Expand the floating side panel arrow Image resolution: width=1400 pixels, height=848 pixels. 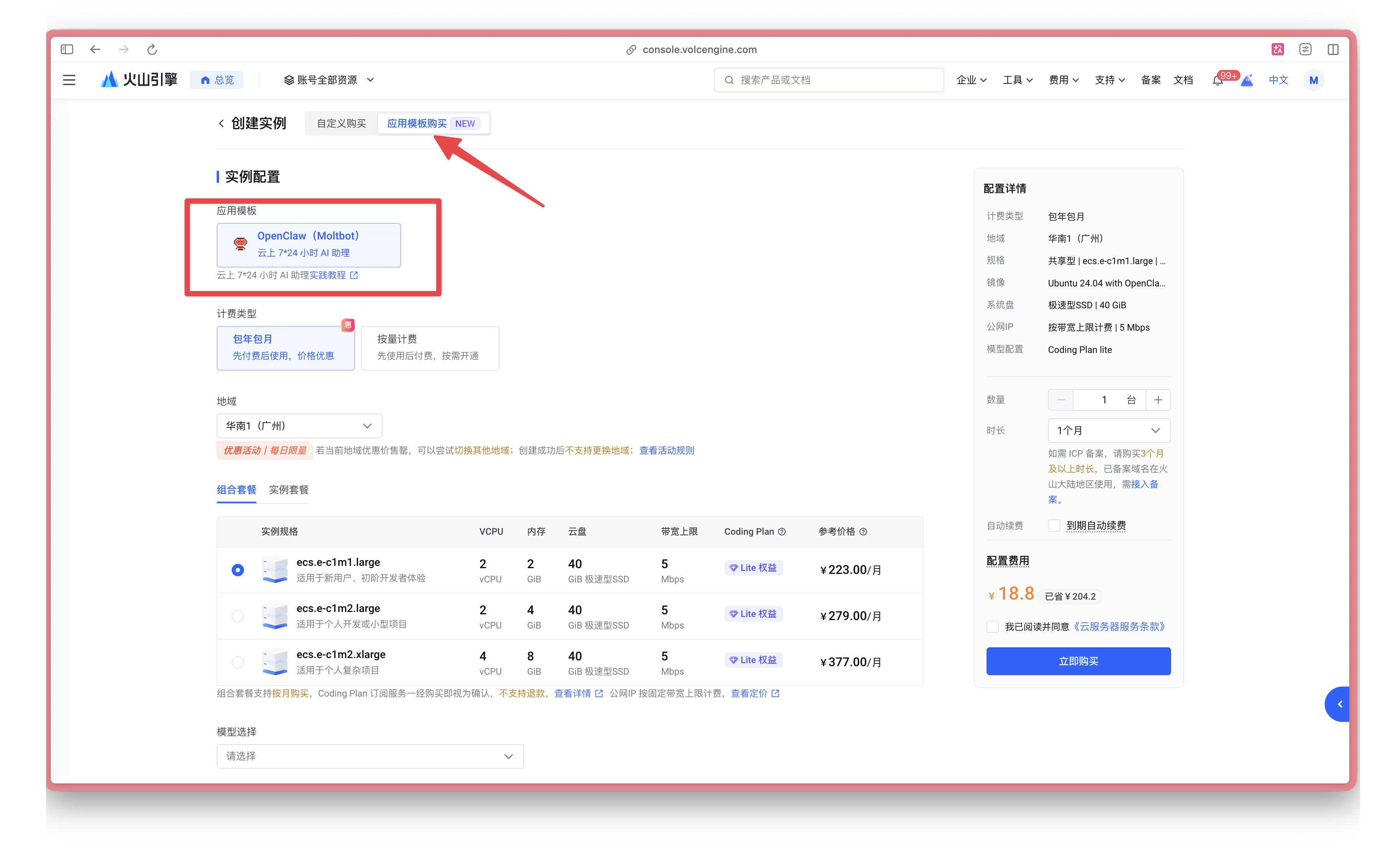1339,704
